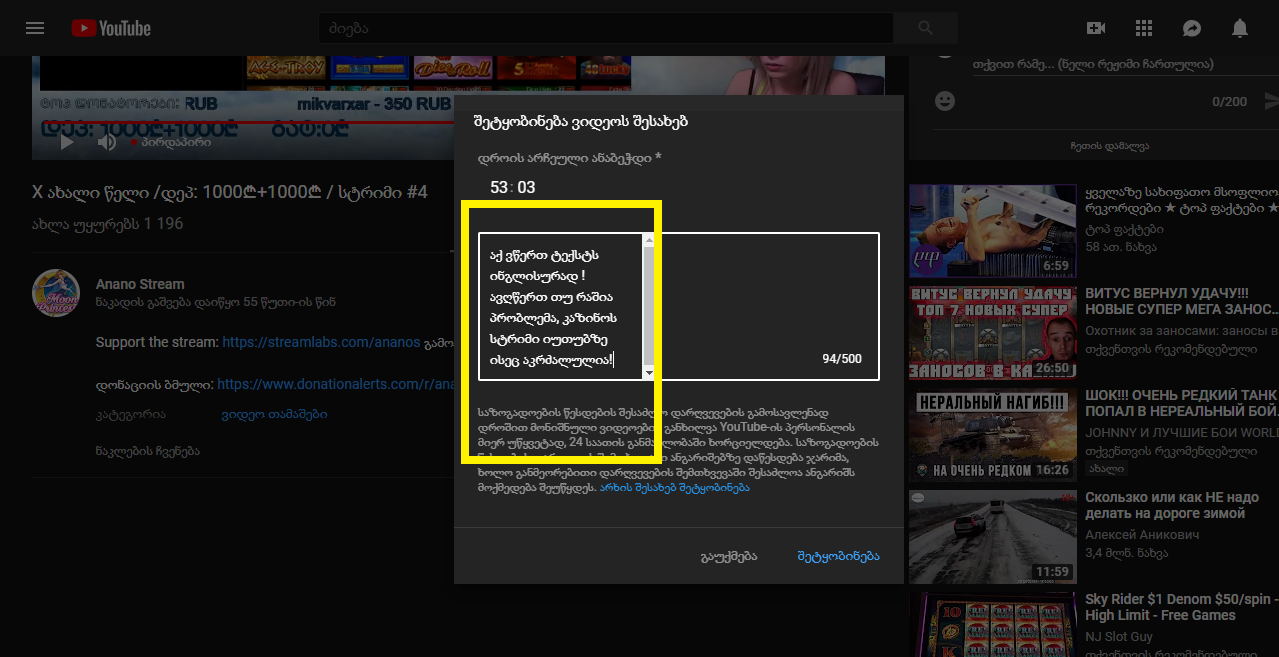
Task: Open the Sky Rider slot video thumbnail
Action: click(x=992, y=625)
